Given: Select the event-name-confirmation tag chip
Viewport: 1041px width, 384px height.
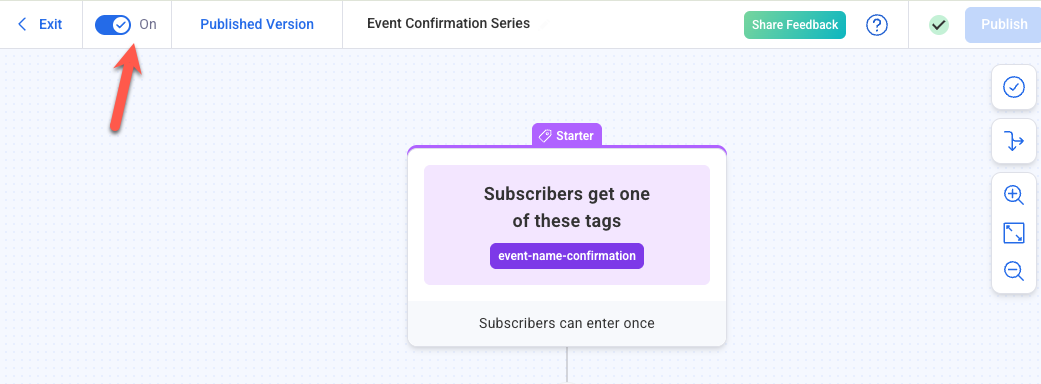Looking at the screenshot, I should pos(567,256).
